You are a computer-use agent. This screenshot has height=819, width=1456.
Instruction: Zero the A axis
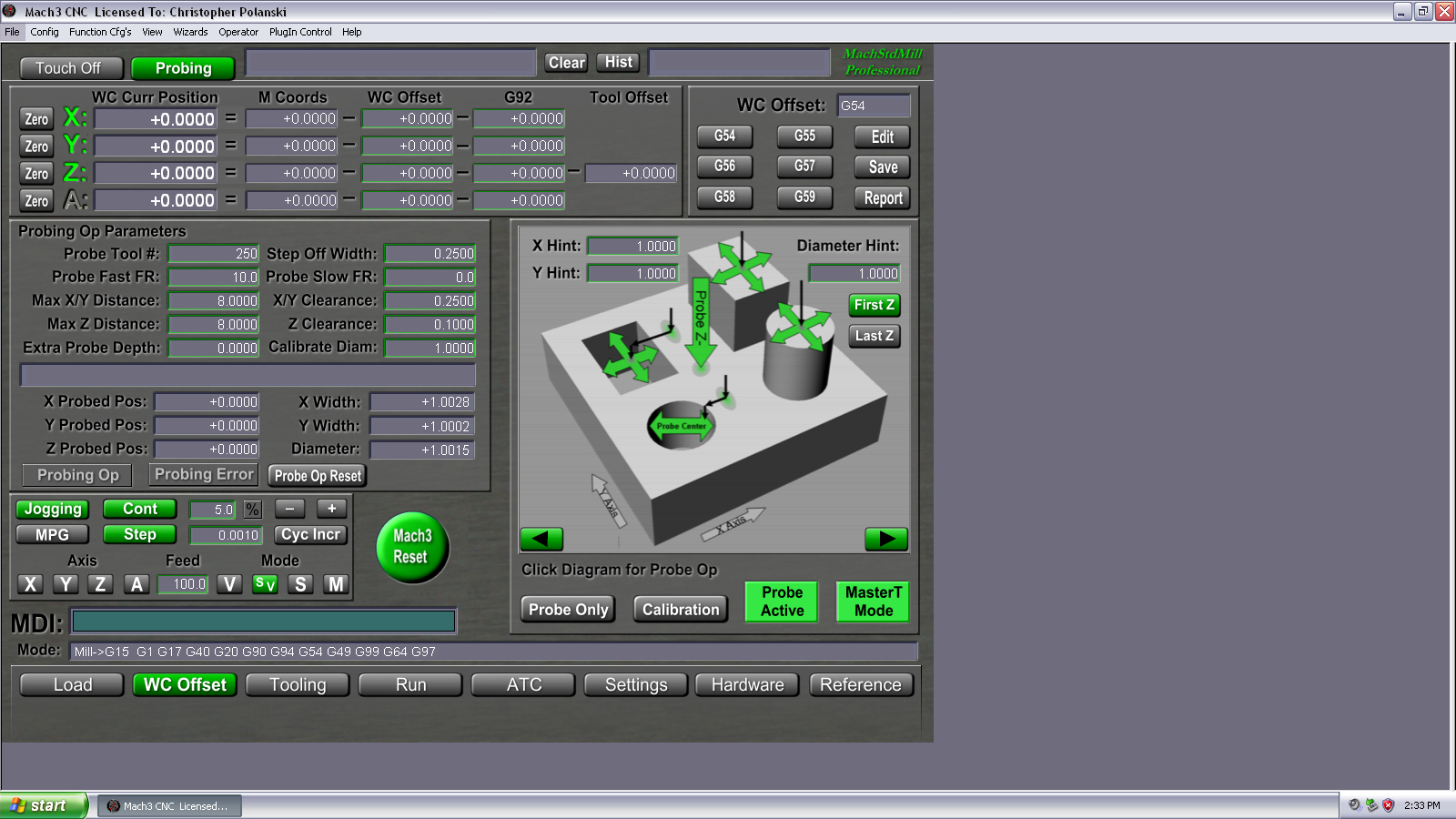[36, 201]
